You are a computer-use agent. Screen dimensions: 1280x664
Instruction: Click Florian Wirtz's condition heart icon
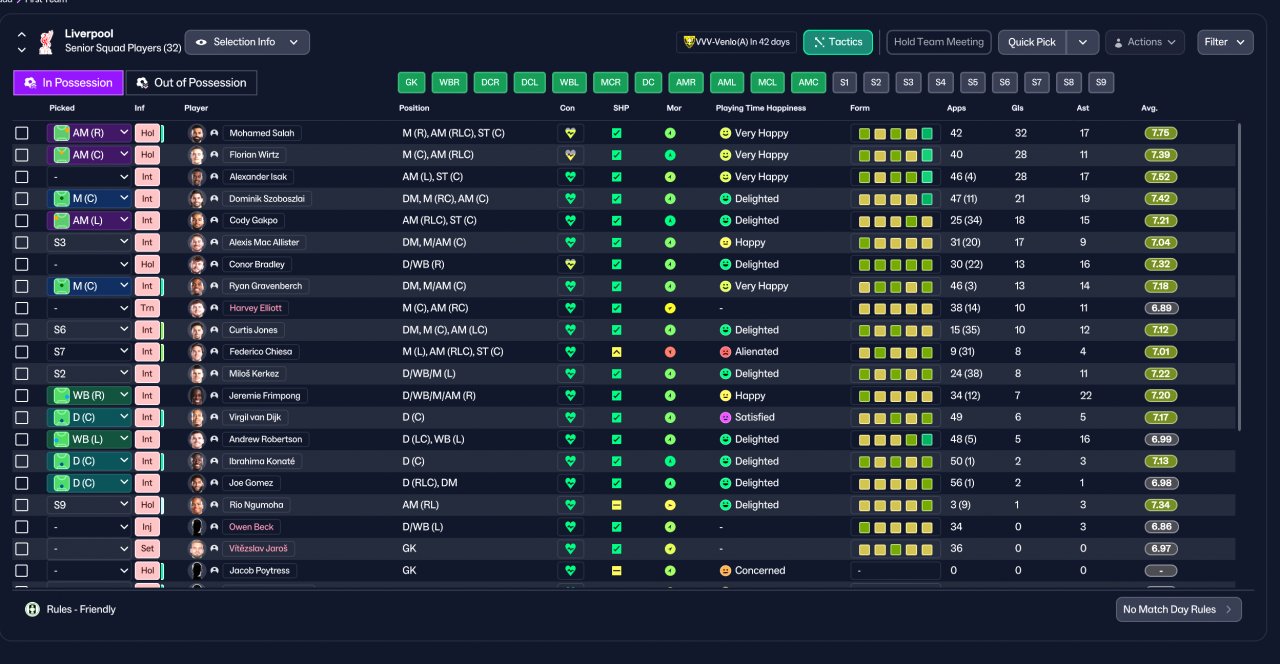pos(571,155)
